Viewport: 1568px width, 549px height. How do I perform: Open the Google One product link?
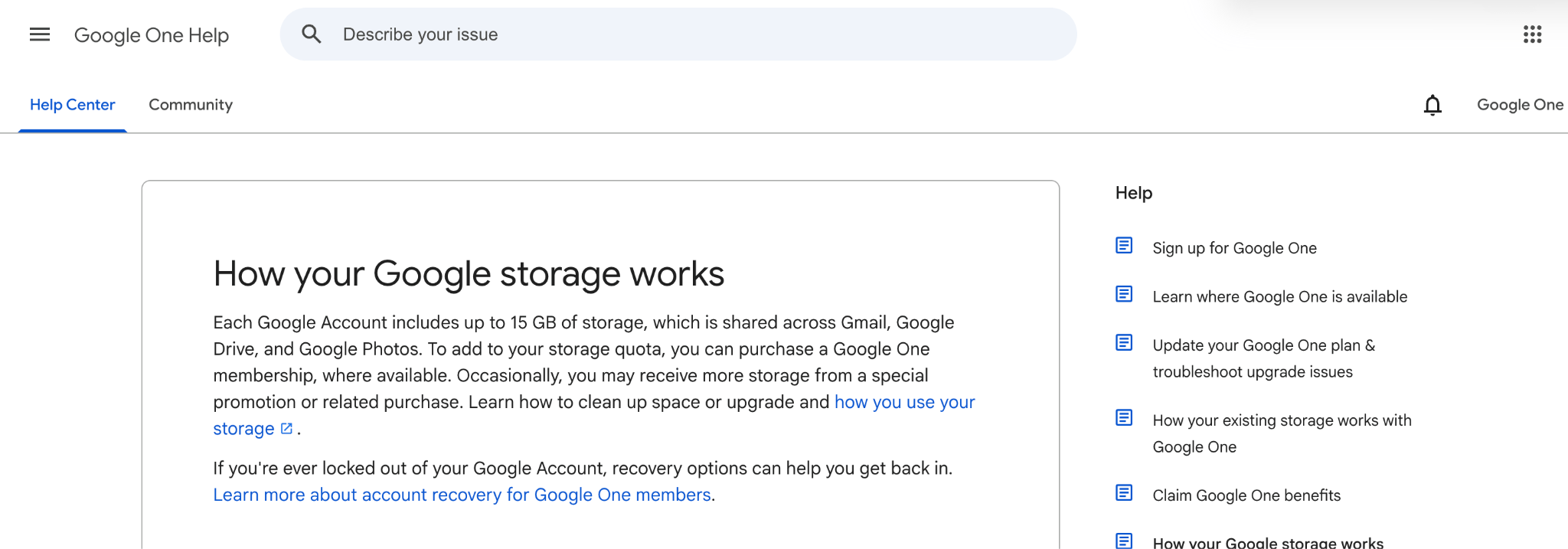pyautogui.click(x=1520, y=105)
